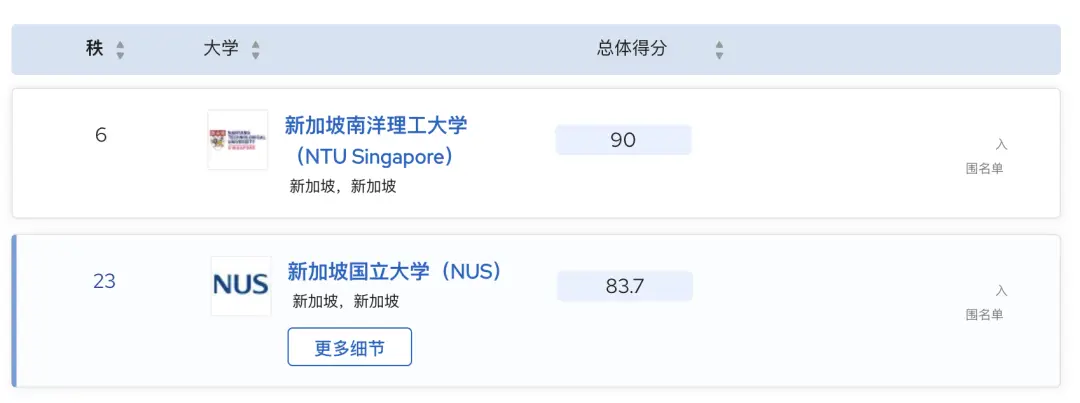Viewport: 1080px width, 403px height.
Task: Sort by the 总体得分 column label
Action: point(632,48)
